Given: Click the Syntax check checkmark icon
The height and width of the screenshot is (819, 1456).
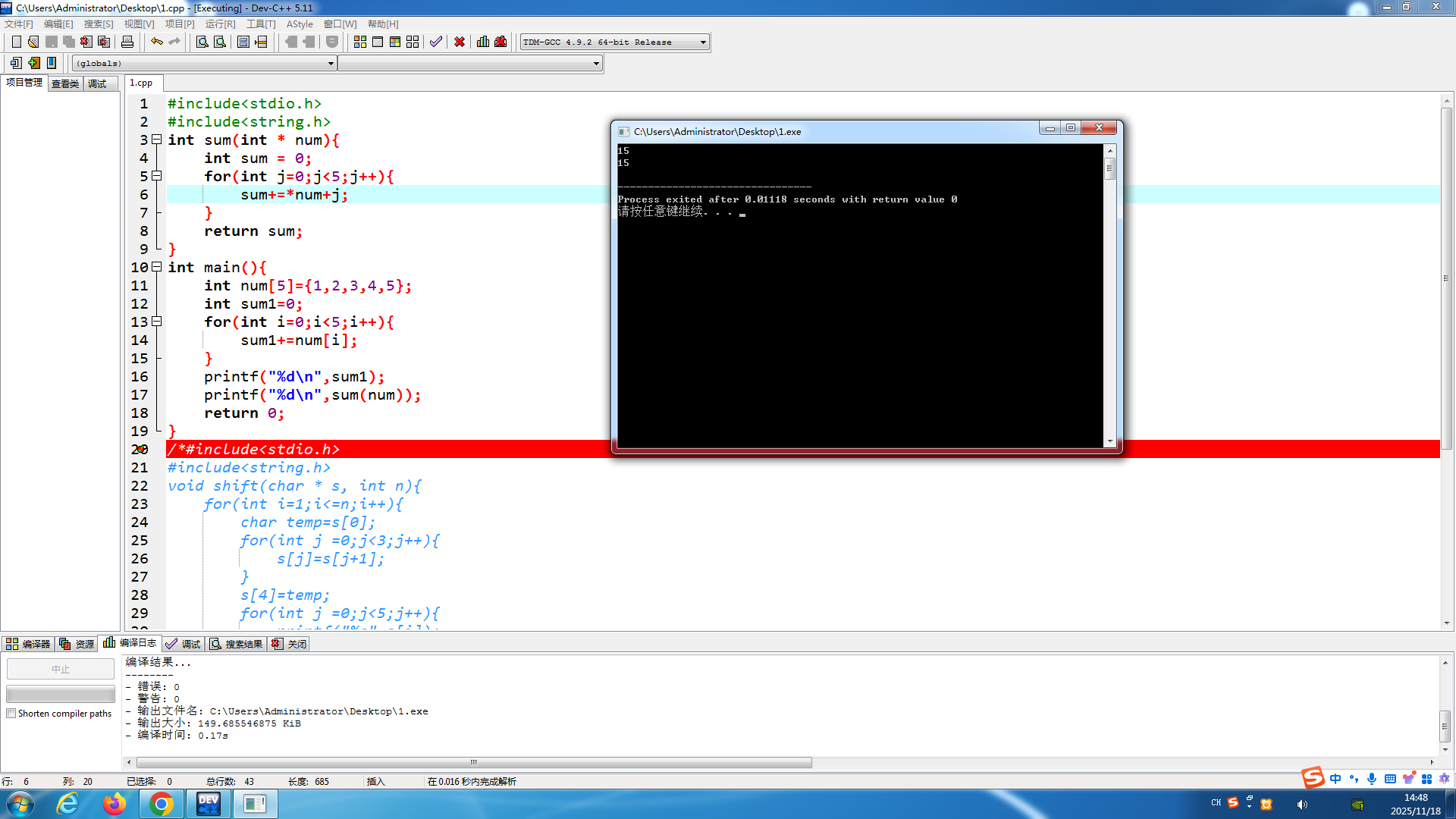Looking at the screenshot, I should (x=436, y=42).
